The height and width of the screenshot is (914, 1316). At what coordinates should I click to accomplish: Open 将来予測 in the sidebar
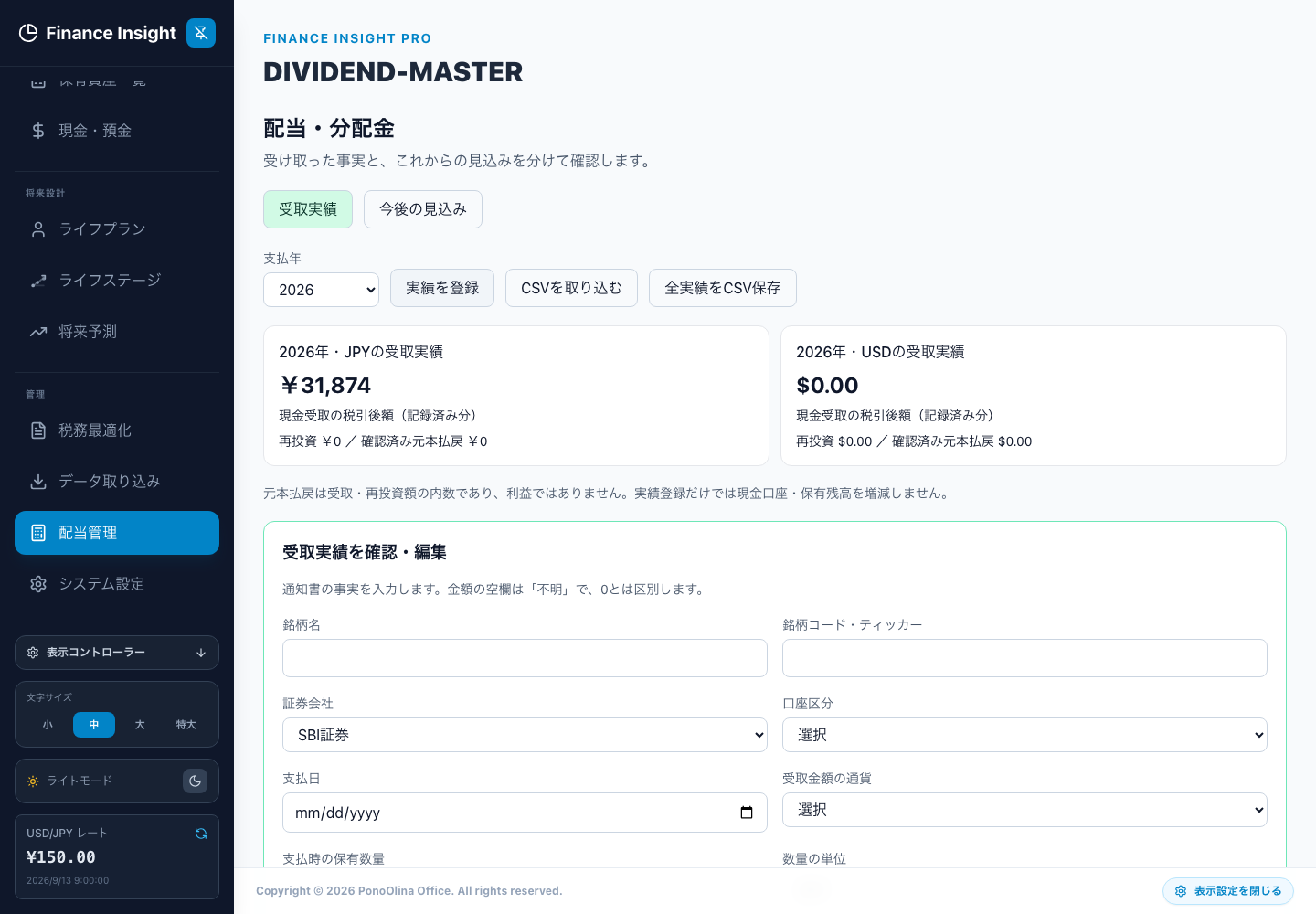(117, 332)
